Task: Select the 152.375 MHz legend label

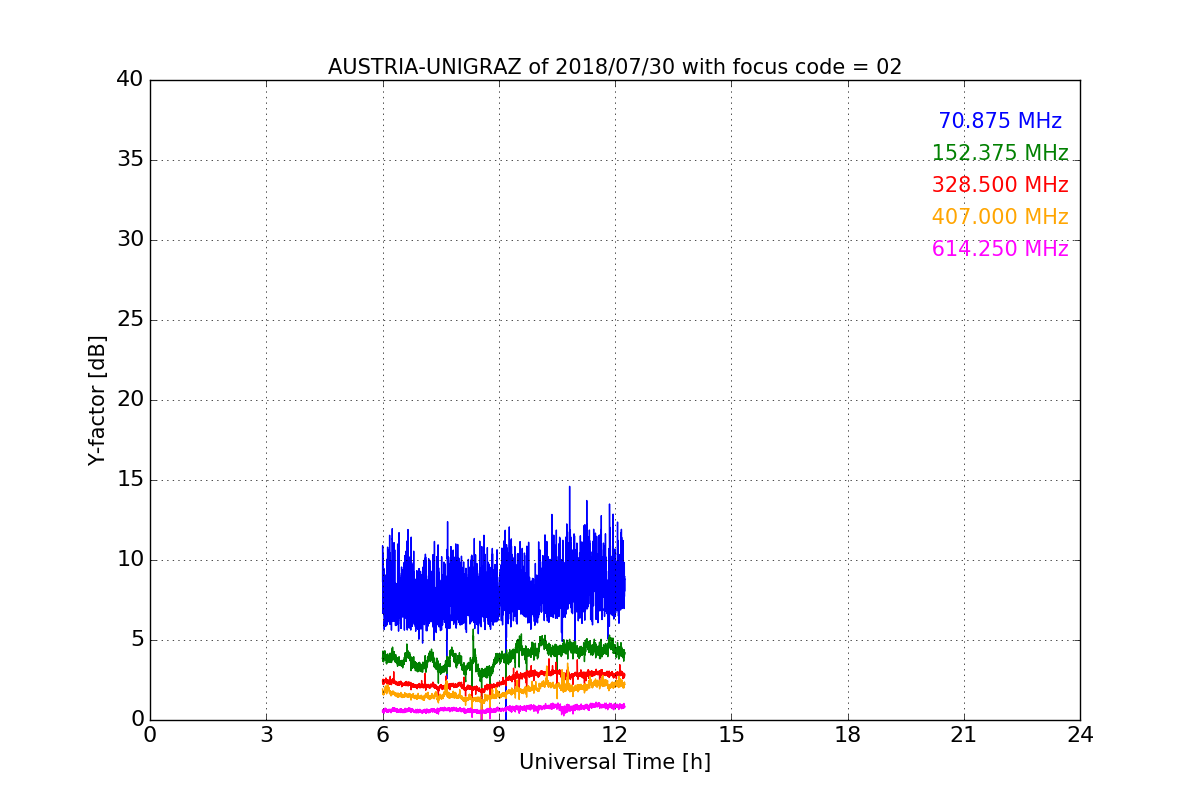Action: [1000, 153]
